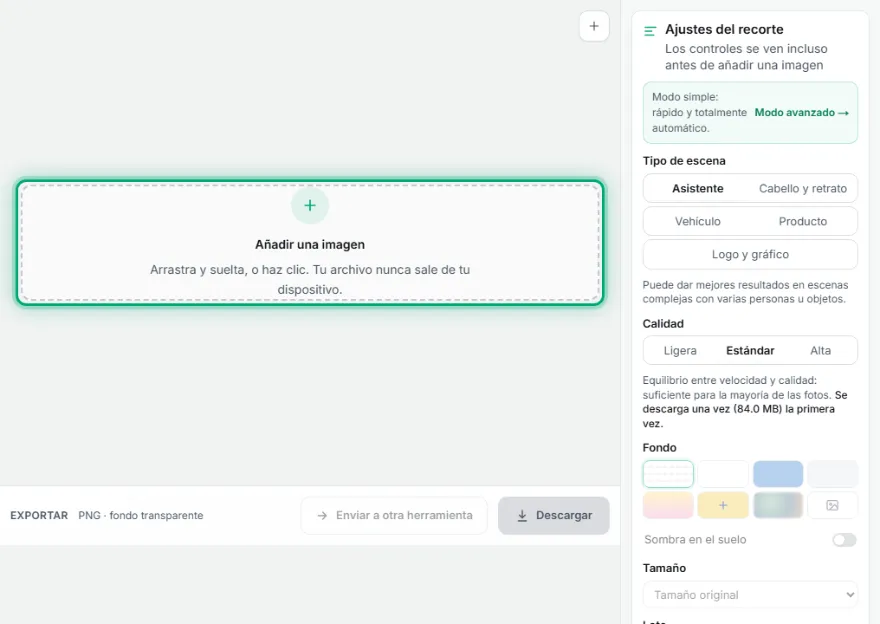Click the Añadir una imagen heading
Screen dimensions: 880x624
pos(310,245)
